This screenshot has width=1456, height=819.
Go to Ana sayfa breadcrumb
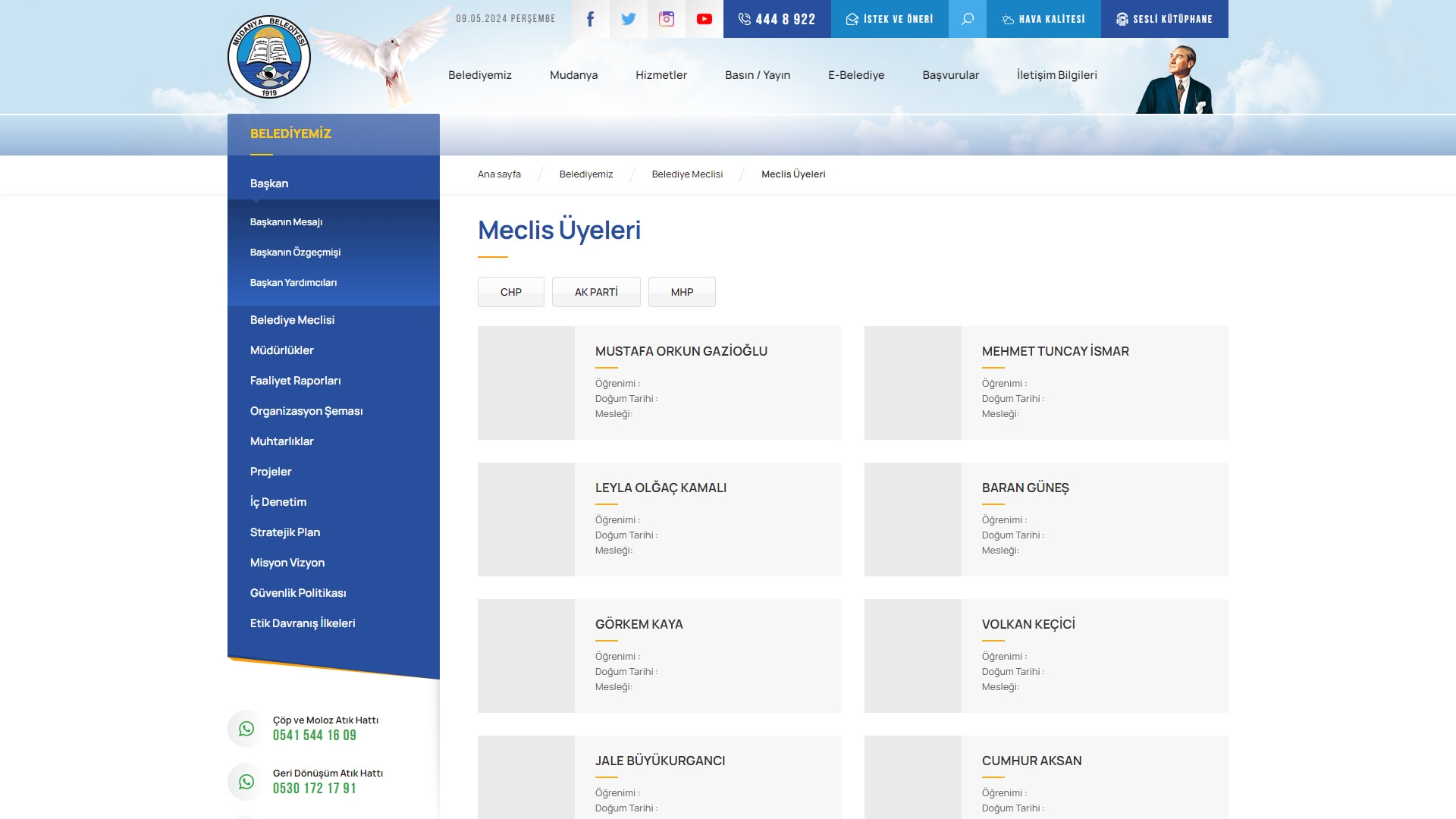tap(499, 174)
